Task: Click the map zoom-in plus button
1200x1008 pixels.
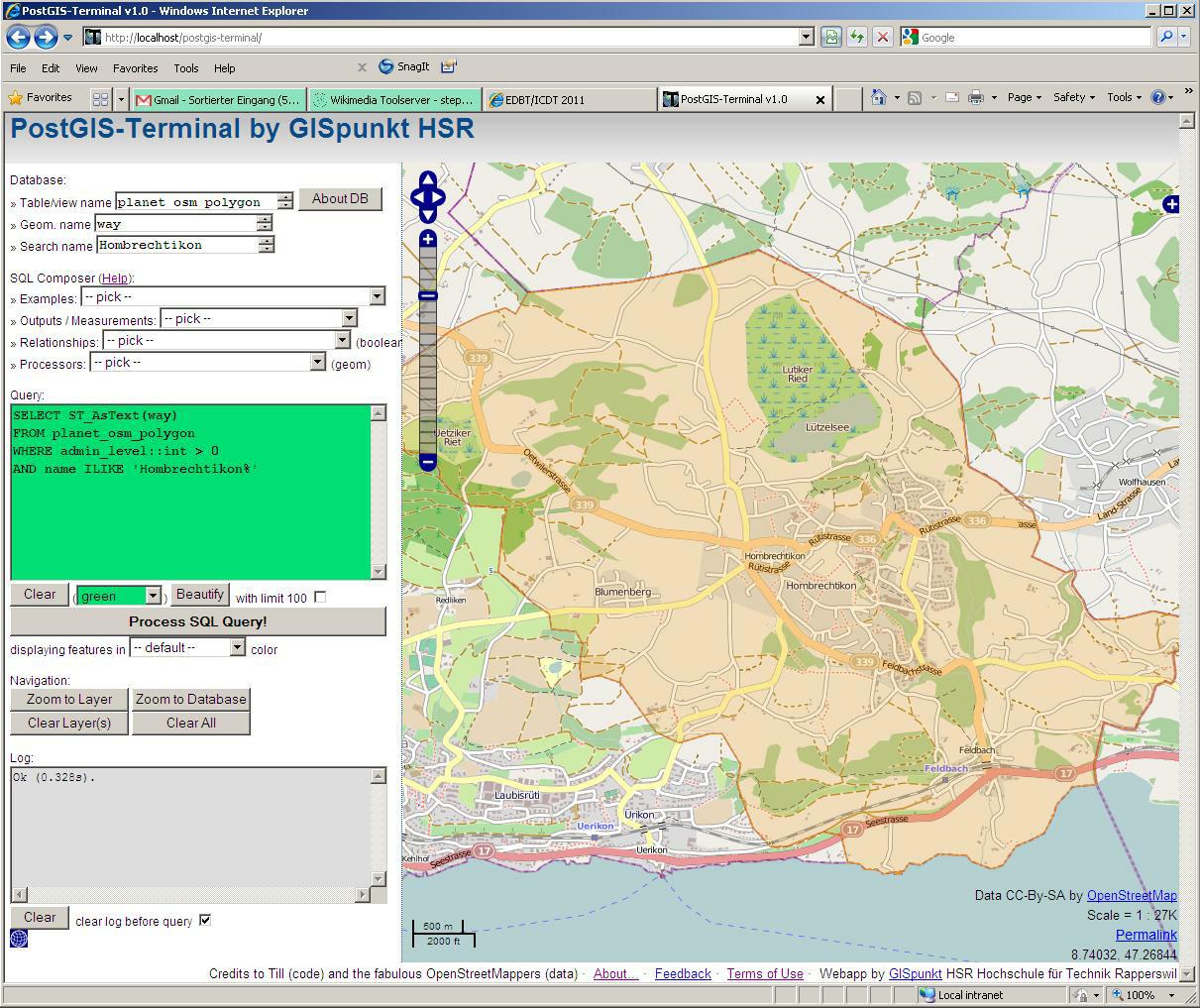Action: click(x=428, y=239)
